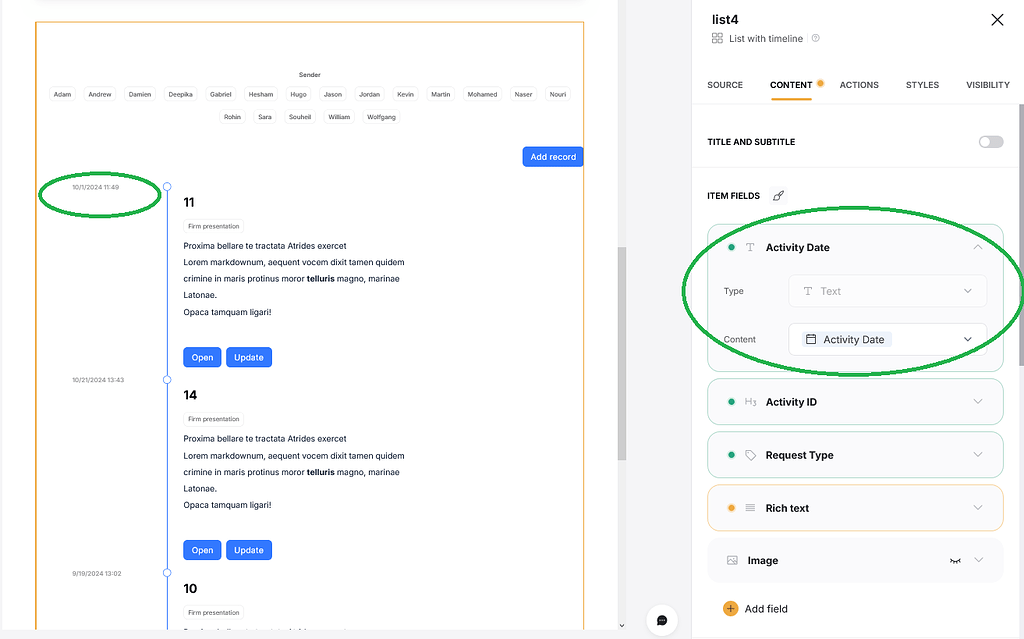
Task: Click the text type icon beside Activity Date
Action: click(x=750, y=247)
